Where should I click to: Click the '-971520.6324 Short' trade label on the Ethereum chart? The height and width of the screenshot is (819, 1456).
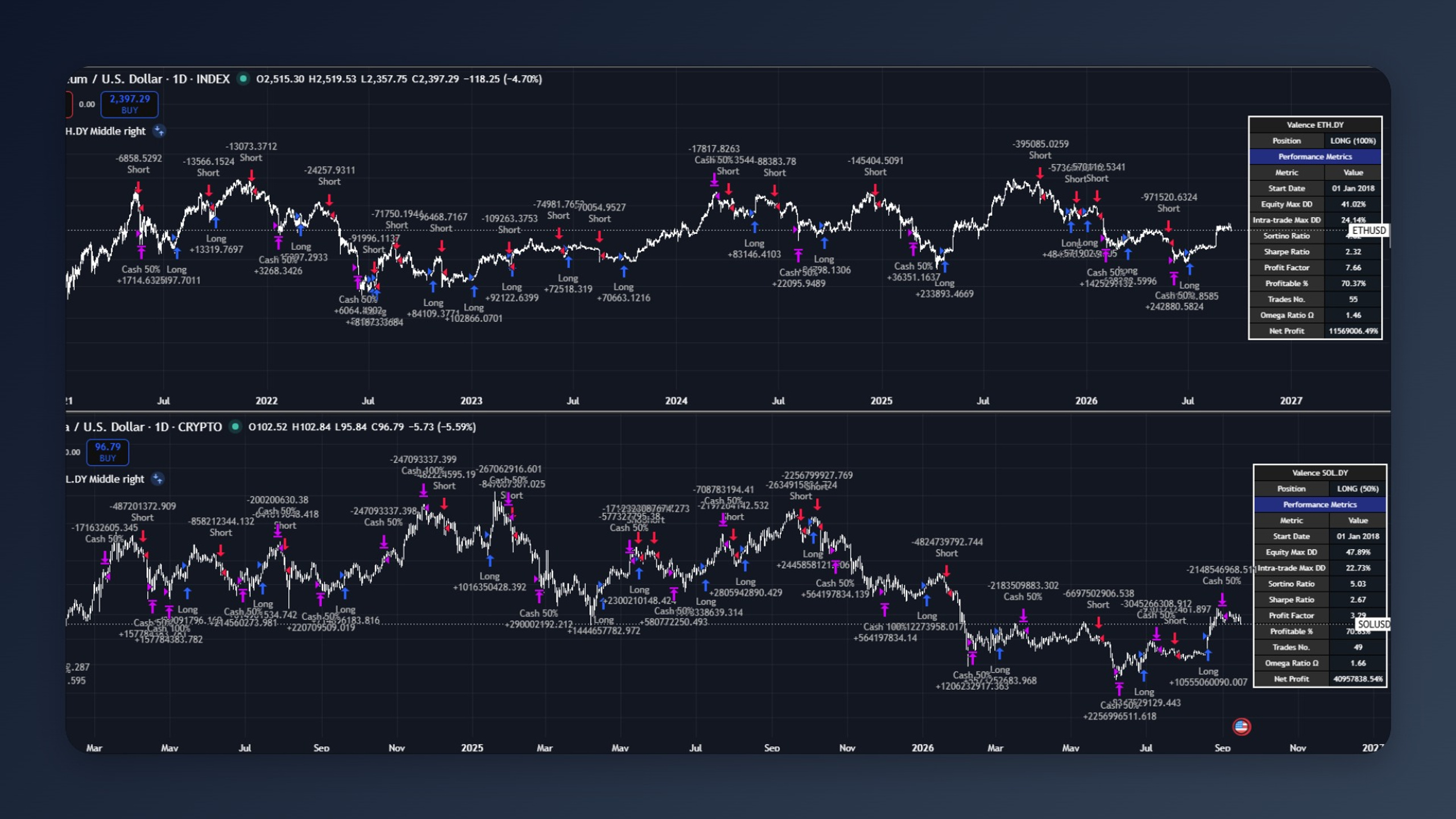(1168, 203)
